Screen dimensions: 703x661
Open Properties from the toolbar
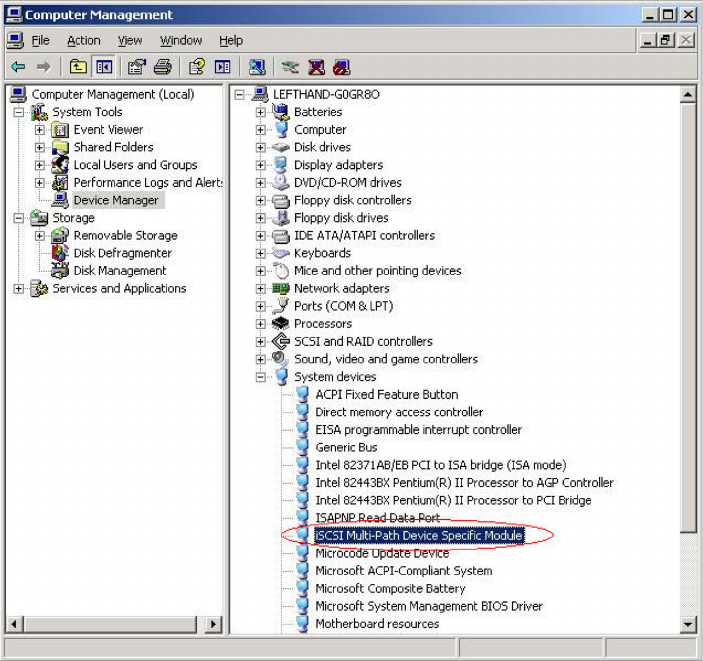pyautogui.click(x=136, y=67)
